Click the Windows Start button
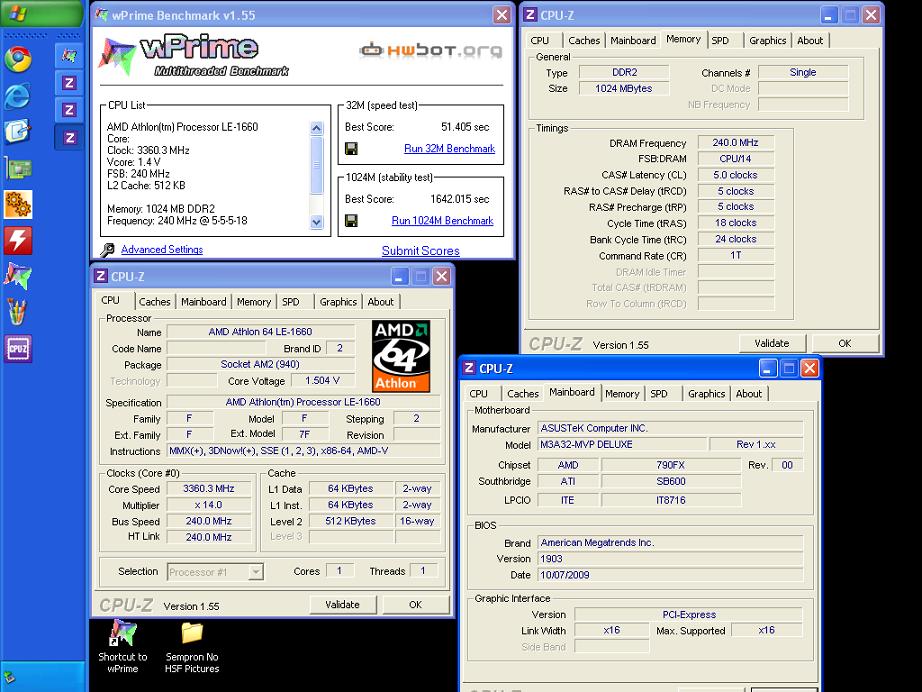The height and width of the screenshot is (692, 922). pos(41,13)
